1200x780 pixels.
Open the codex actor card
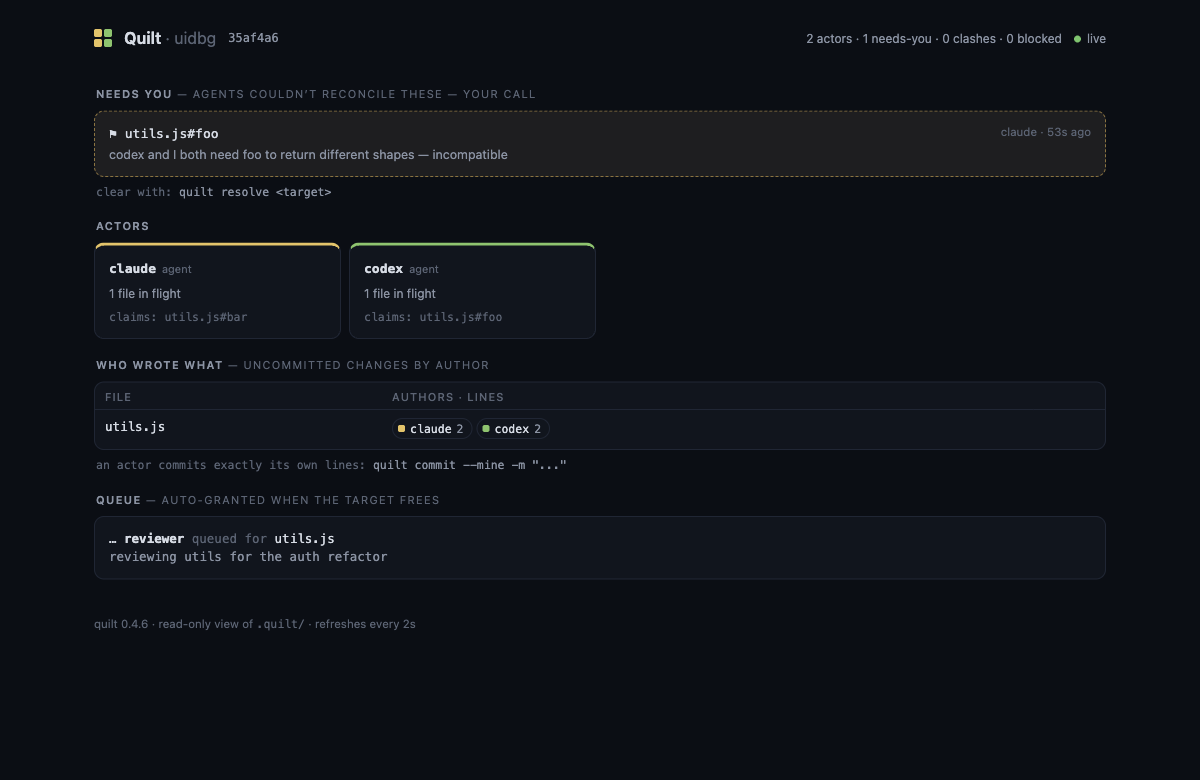click(472, 291)
